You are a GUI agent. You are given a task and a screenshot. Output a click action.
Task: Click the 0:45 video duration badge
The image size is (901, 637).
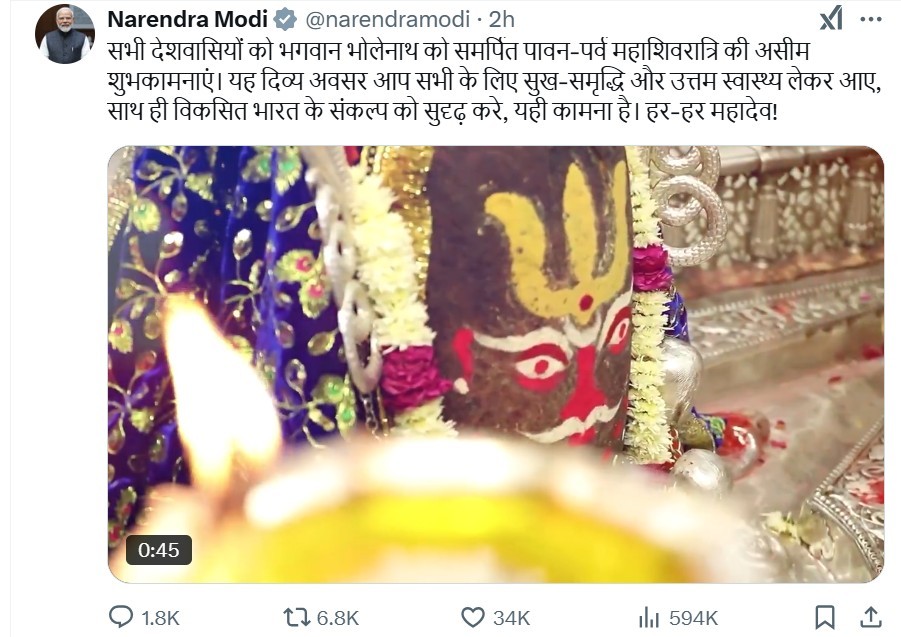pos(158,549)
